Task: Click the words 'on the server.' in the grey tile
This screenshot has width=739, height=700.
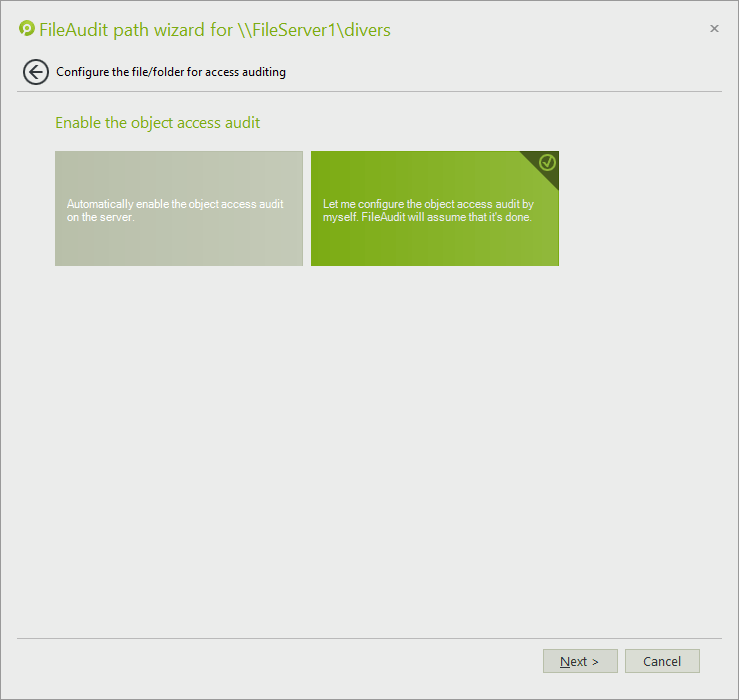Action: [100, 217]
